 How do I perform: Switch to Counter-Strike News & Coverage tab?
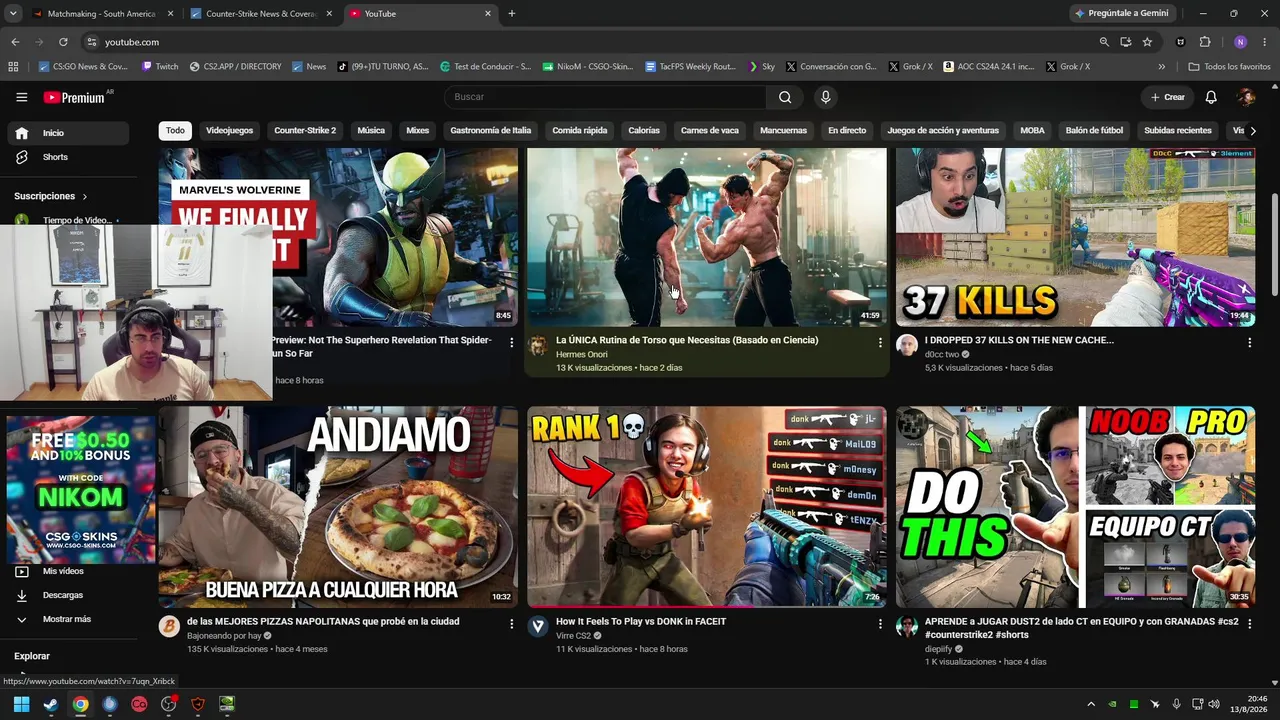(x=261, y=14)
